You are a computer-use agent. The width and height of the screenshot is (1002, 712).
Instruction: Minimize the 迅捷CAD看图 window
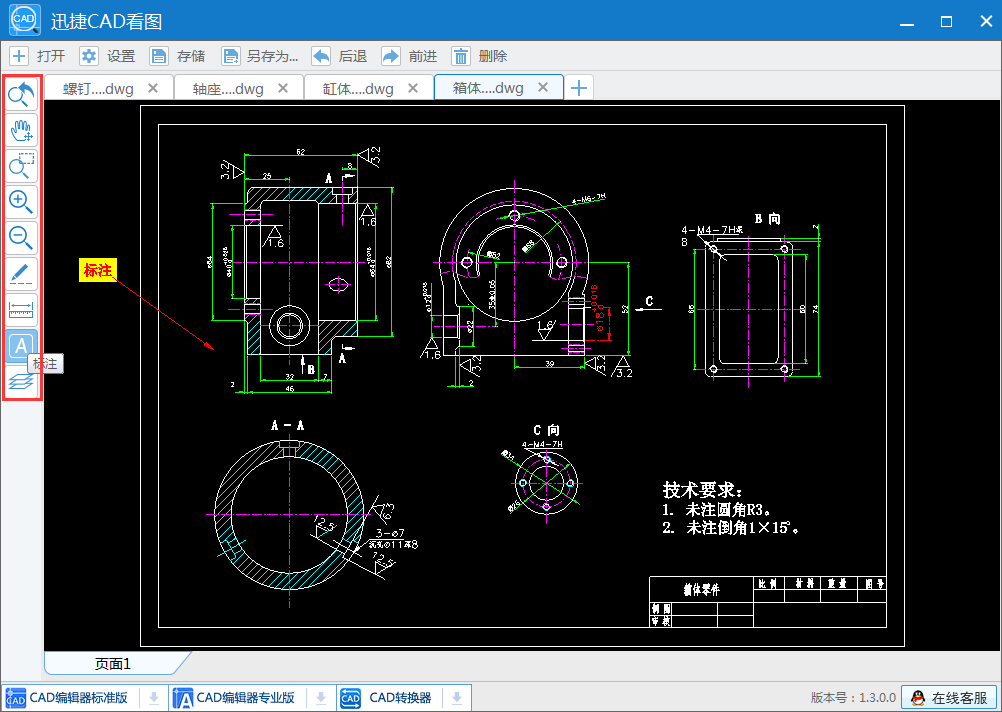pyautogui.click(x=906, y=22)
